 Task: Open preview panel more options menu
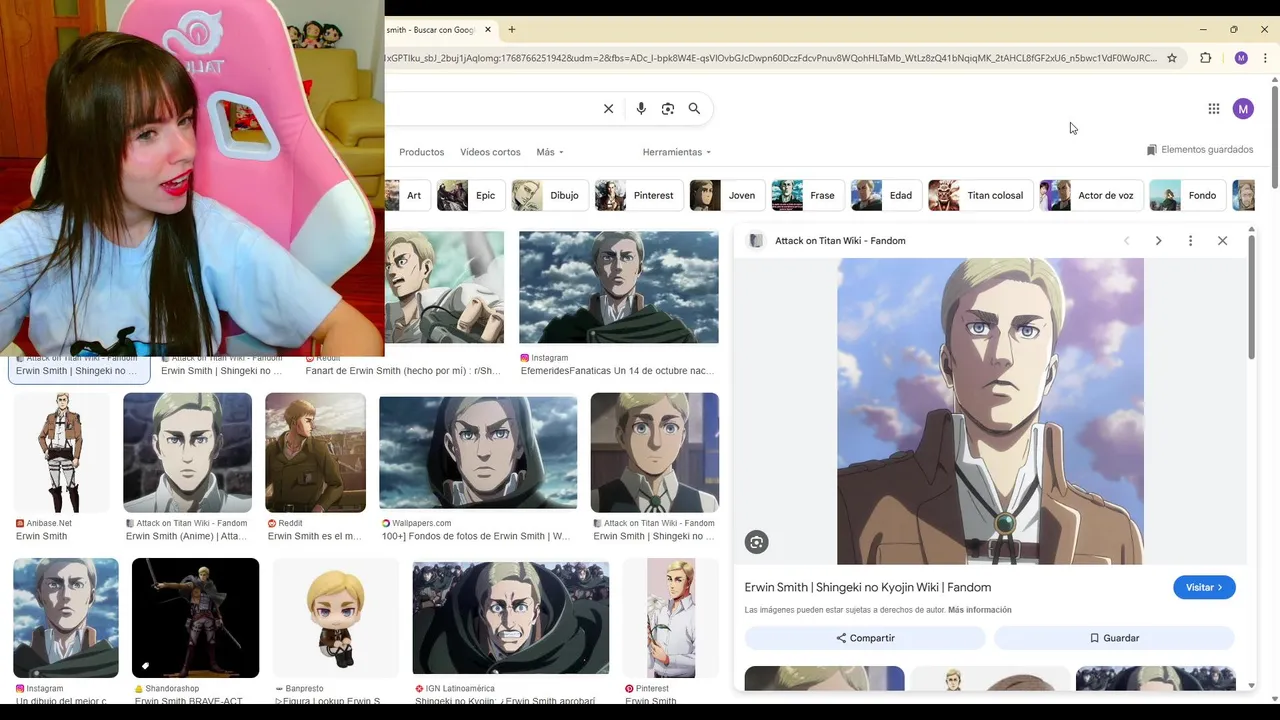click(1190, 241)
